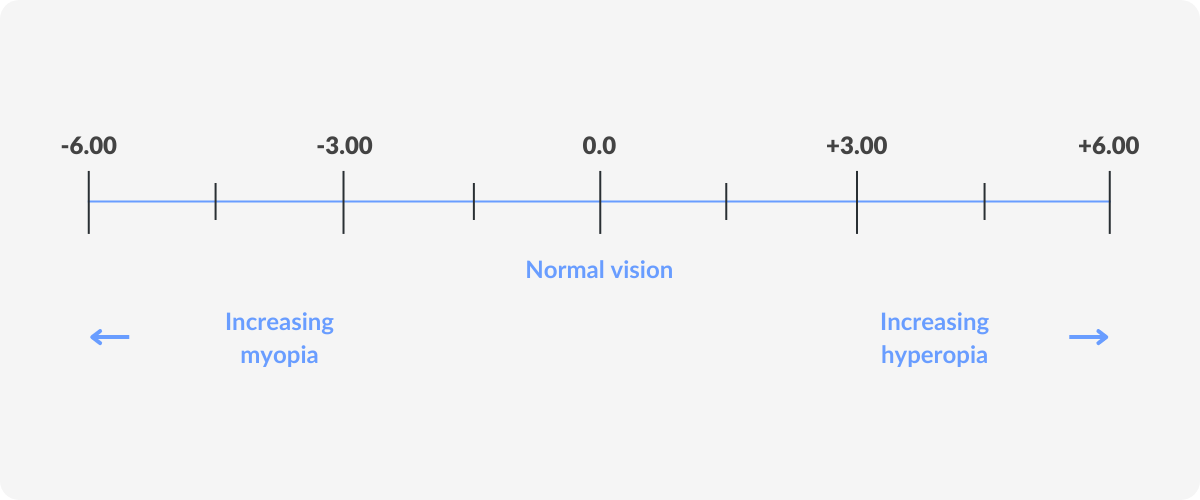The image size is (1200, 500).
Task: Click the blue line between 0.0 tick and next short tick
Action: coord(663,202)
